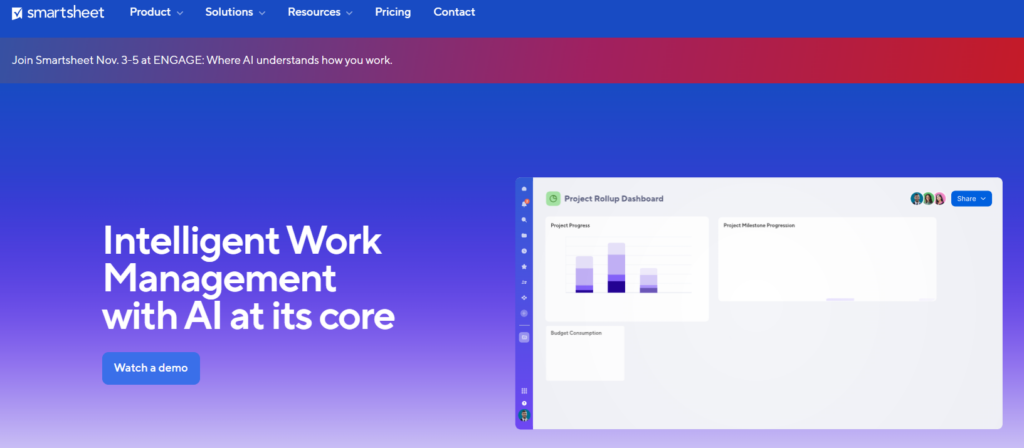
Task: Open the Contact page
Action: click(455, 12)
